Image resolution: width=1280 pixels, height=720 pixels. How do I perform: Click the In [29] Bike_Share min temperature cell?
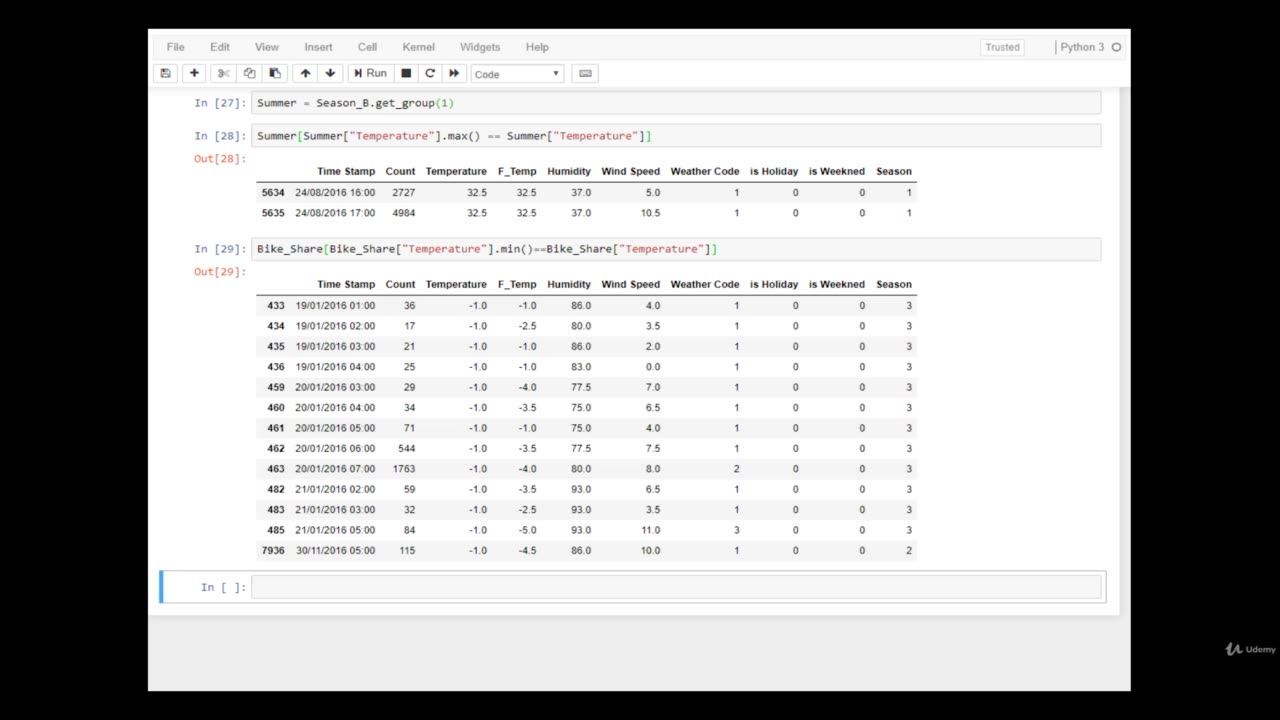tap(676, 249)
